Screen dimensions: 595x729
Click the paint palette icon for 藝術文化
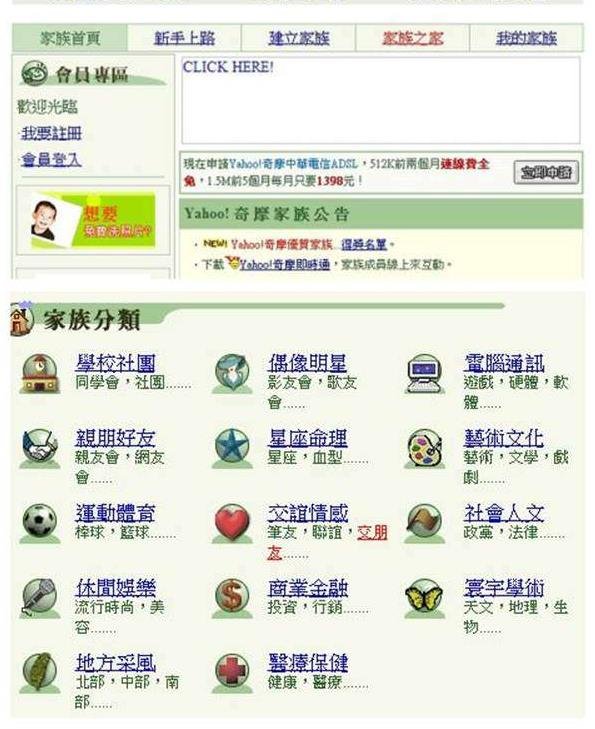pyautogui.click(x=424, y=449)
